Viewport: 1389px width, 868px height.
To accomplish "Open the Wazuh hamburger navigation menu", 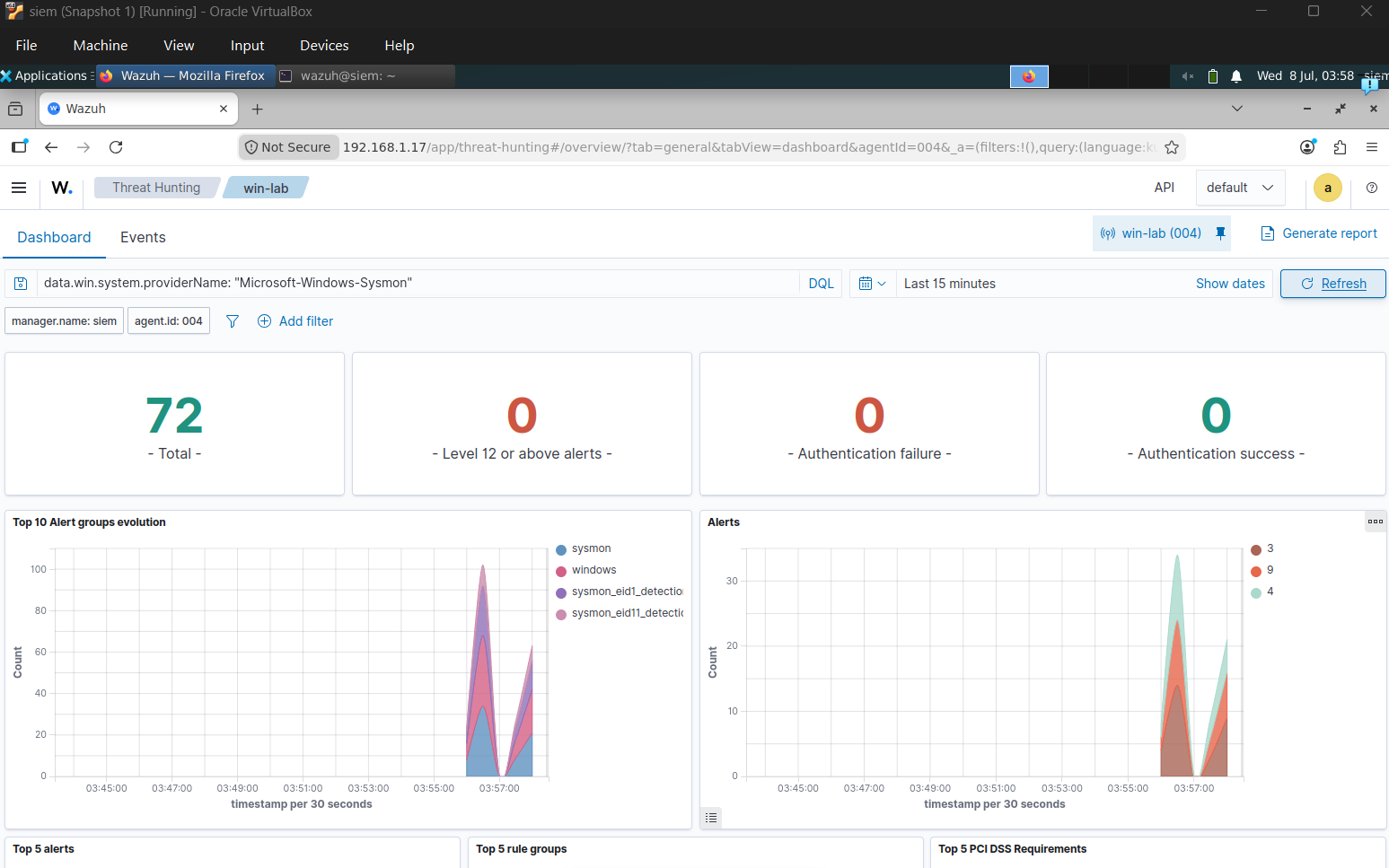I will coord(19,188).
